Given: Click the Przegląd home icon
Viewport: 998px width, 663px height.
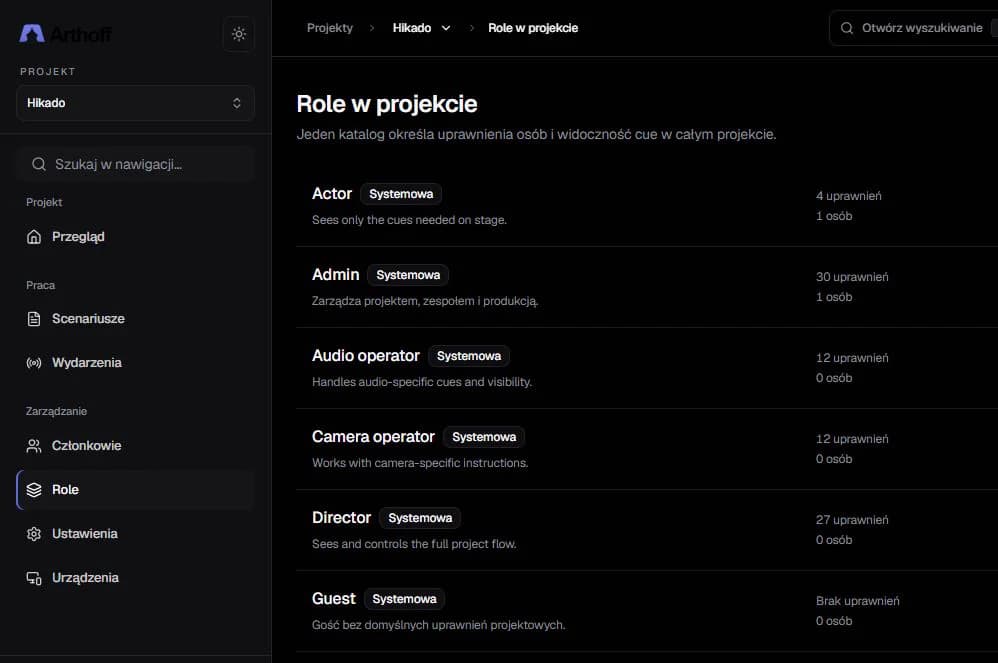Looking at the screenshot, I should tap(34, 237).
